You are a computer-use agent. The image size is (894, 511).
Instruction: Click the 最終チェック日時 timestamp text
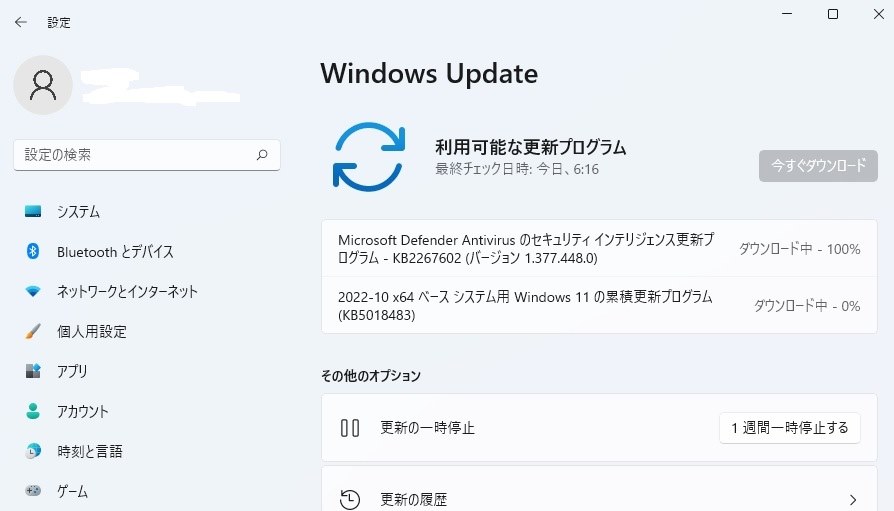point(517,169)
